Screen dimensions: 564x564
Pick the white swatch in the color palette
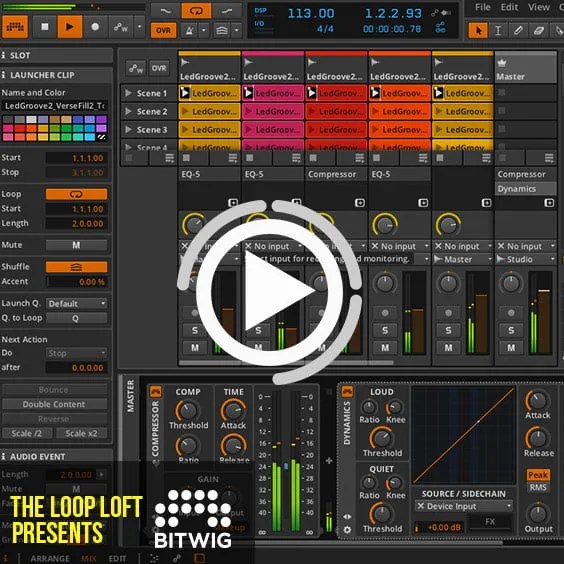(x=31, y=120)
